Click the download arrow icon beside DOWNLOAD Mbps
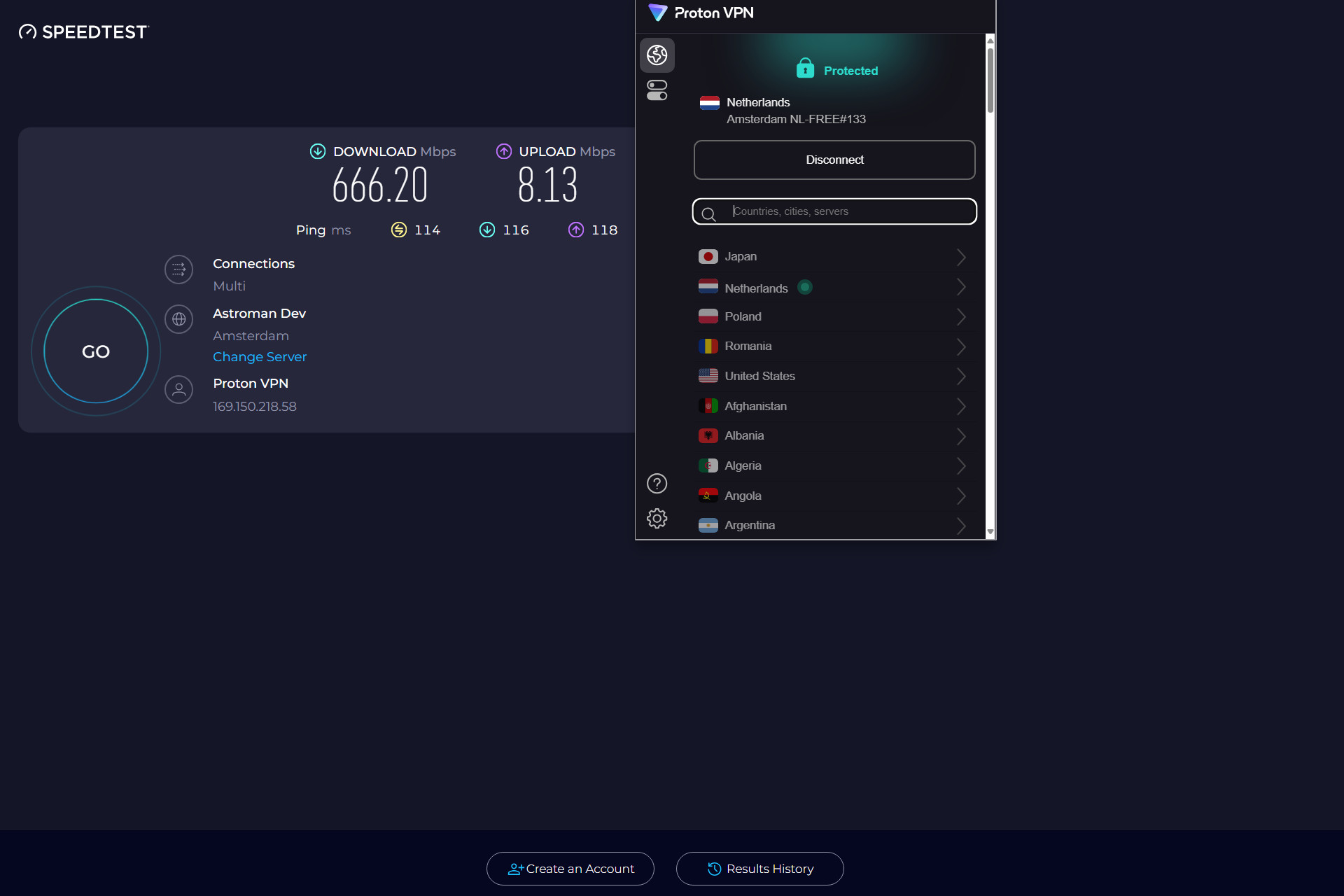This screenshot has width=1344, height=896. tap(318, 151)
